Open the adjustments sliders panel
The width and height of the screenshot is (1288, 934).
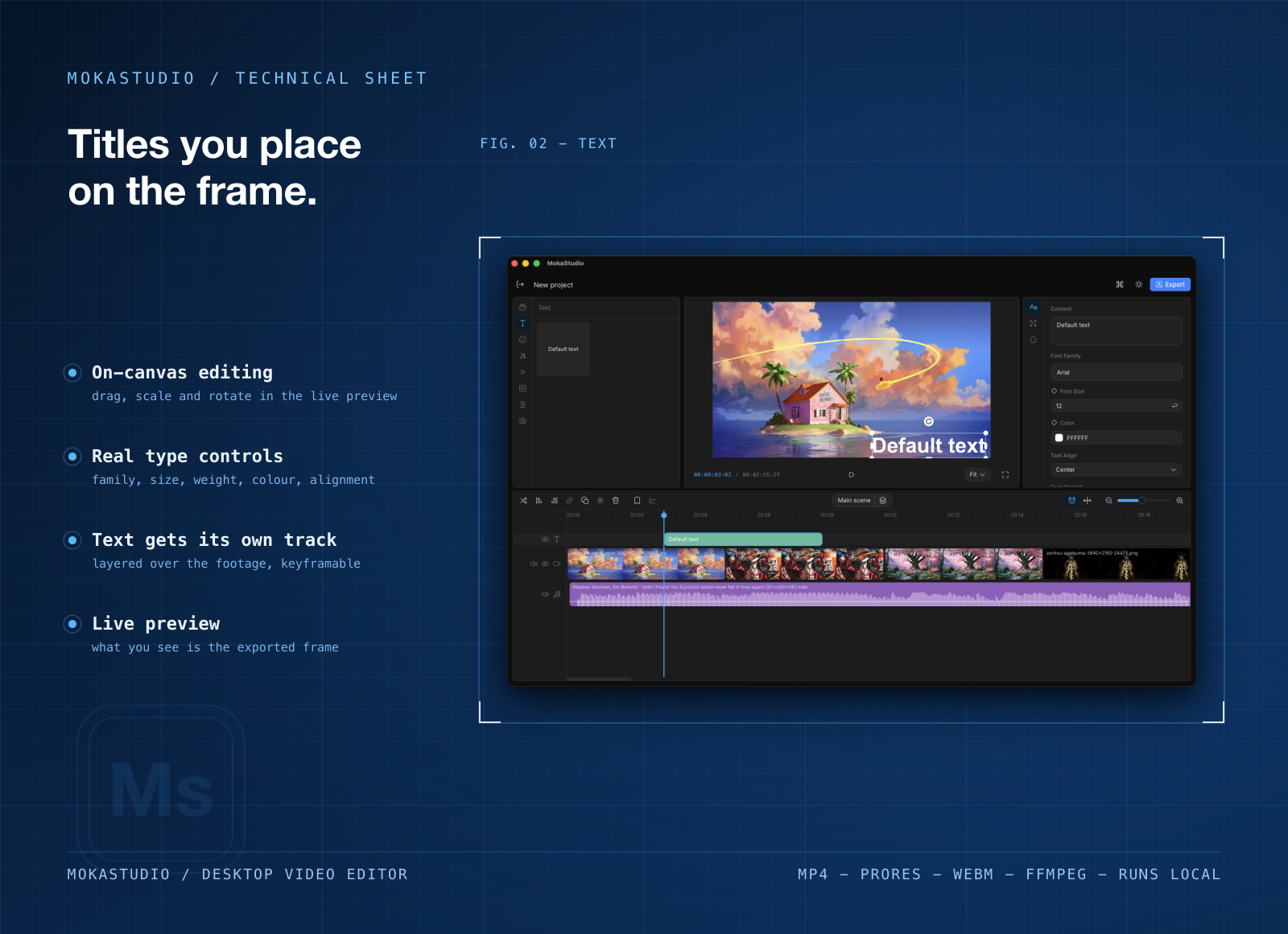pos(522,405)
